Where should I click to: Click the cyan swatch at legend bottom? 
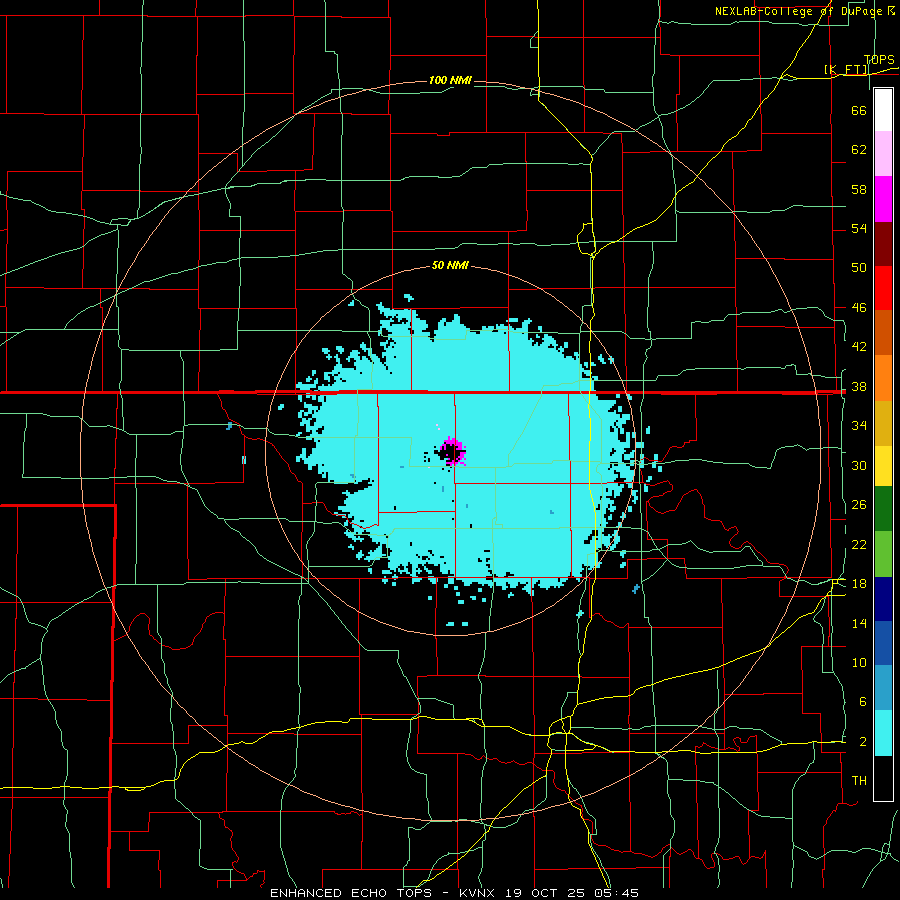coord(883,733)
